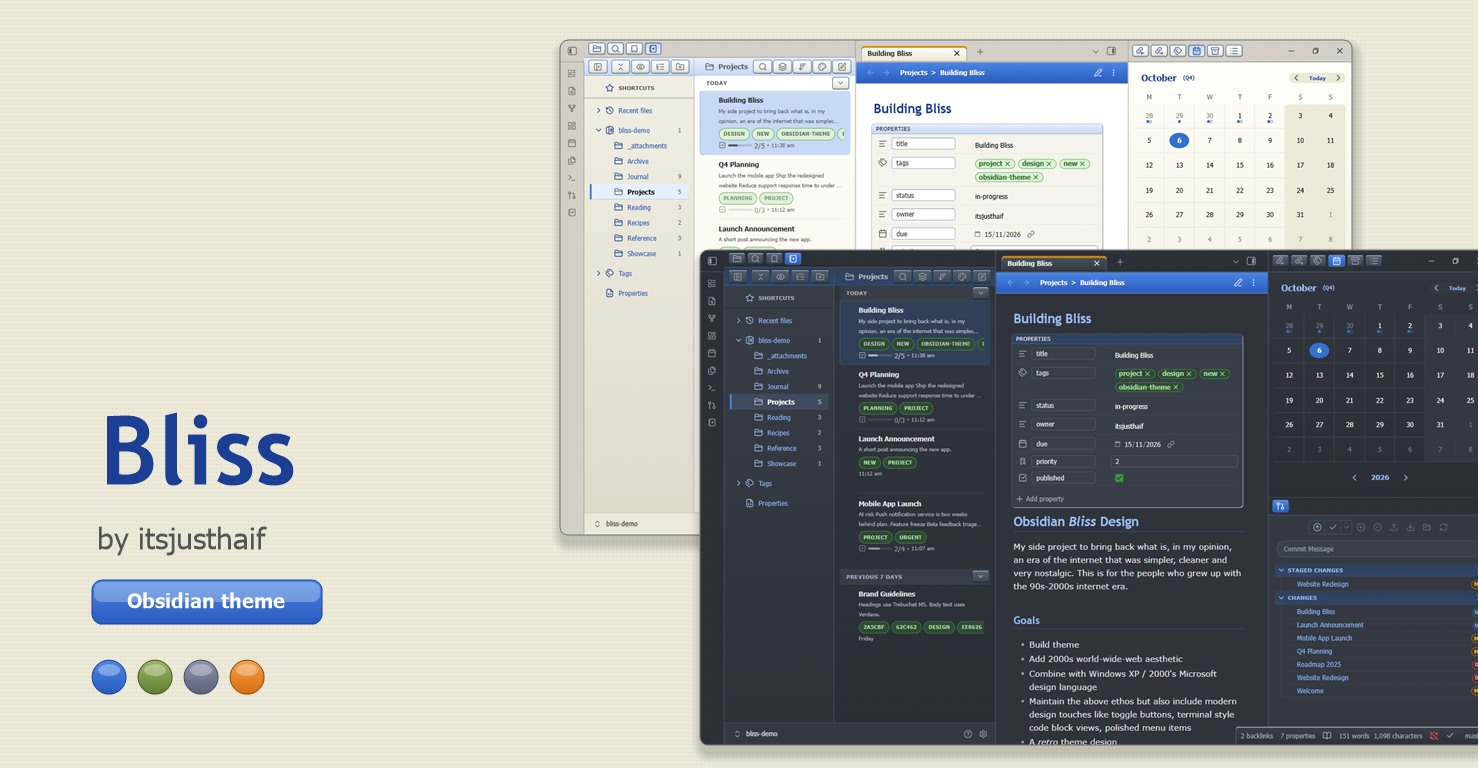Image resolution: width=1478 pixels, height=768 pixels.
Task: Toggle the right sidebar in the dark window
Action: (x=1251, y=262)
